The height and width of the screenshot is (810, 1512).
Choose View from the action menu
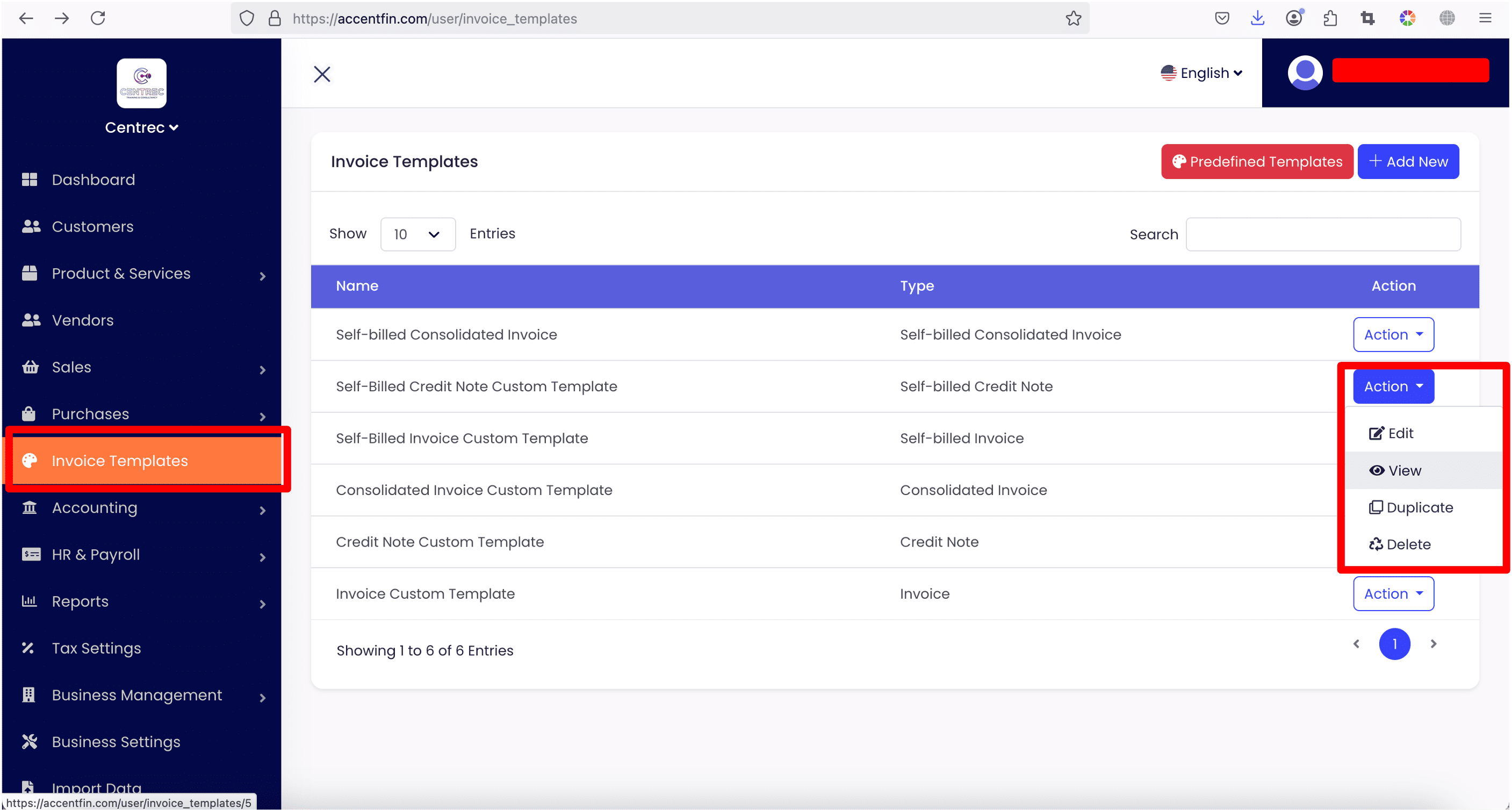tap(1404, 470)
